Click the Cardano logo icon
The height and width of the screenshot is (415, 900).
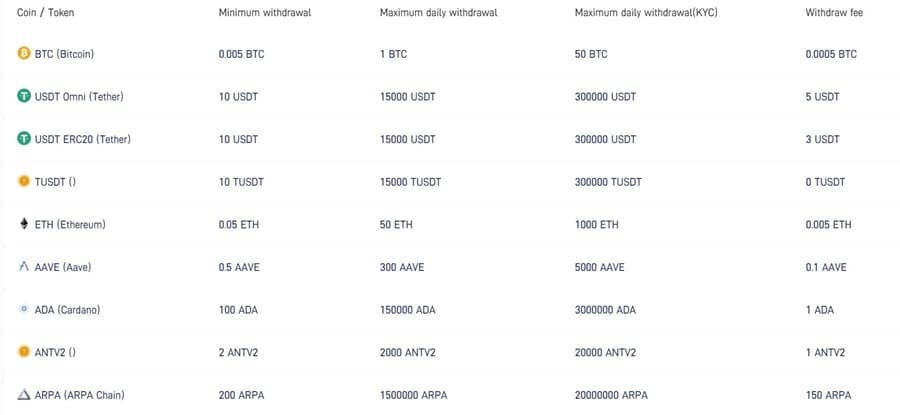click(24, 310)
